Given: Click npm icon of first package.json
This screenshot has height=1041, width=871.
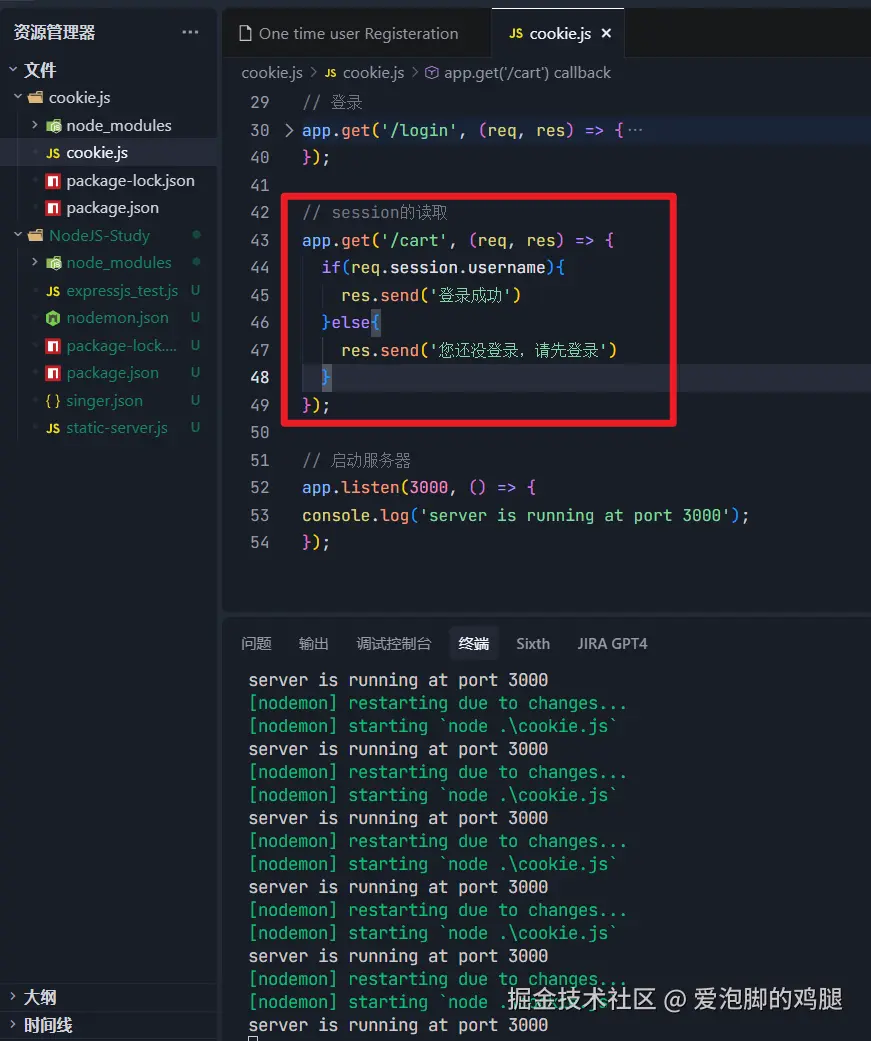Looking at the screenshot, I should tap(53, 208).
